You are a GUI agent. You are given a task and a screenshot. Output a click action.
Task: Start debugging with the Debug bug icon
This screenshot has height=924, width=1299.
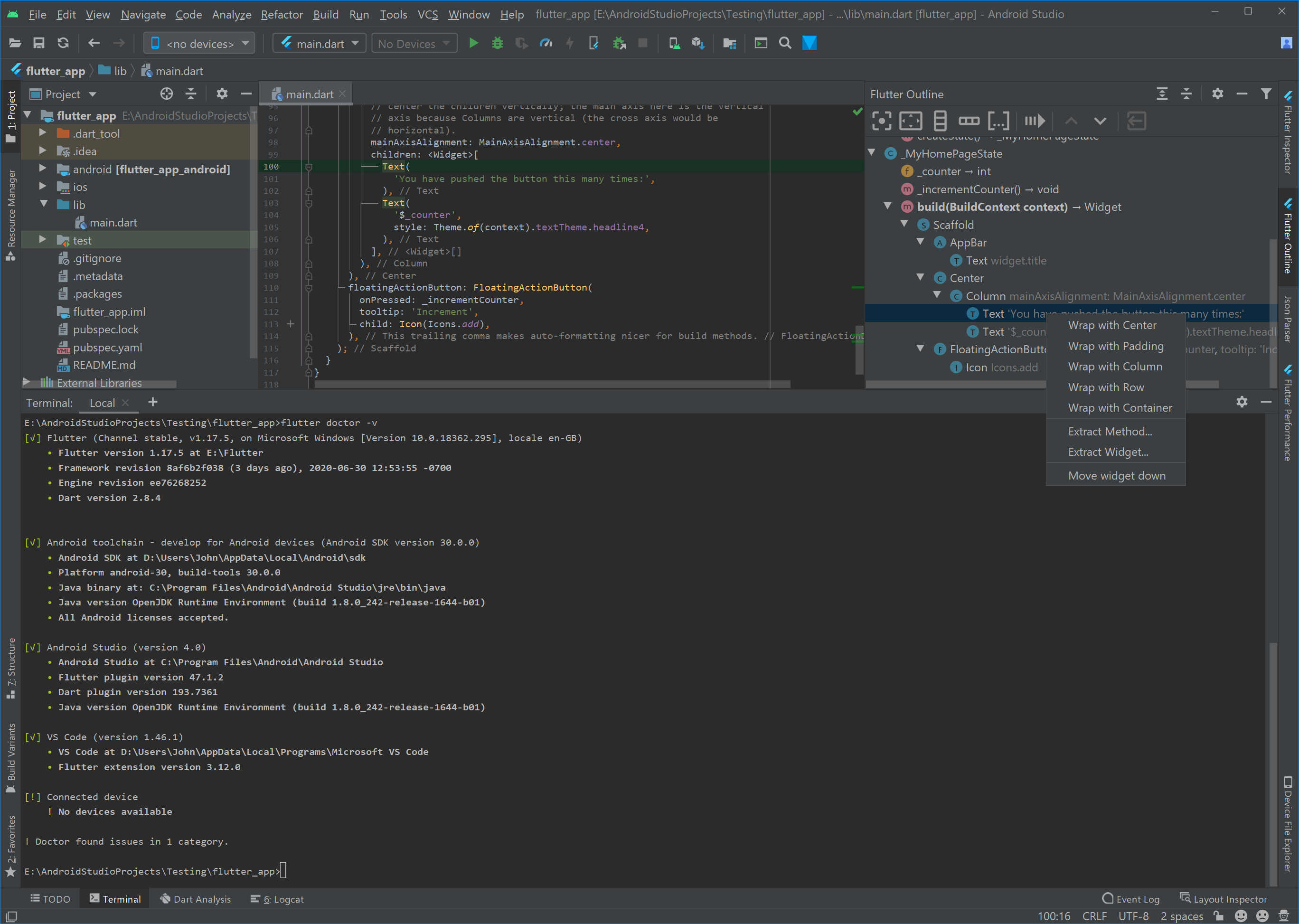tap(497, 43)
